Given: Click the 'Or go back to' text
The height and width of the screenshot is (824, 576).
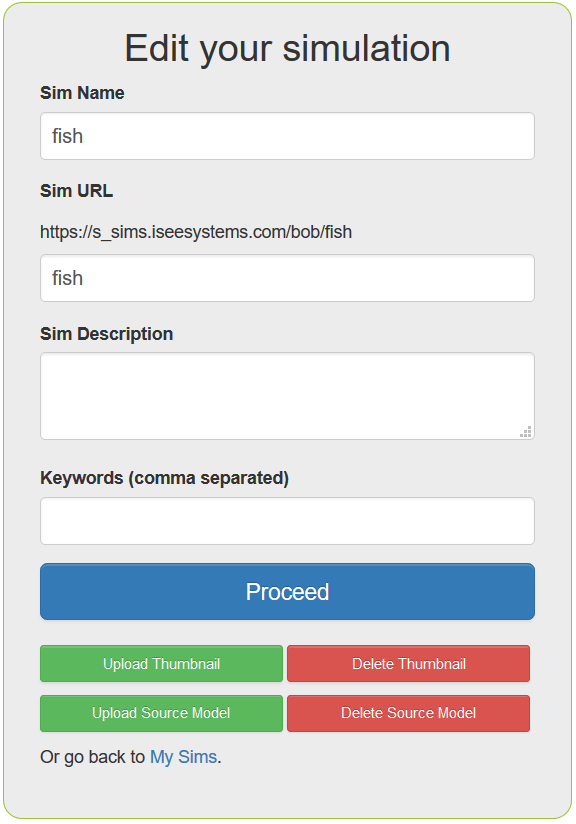Looking at the screenshot, I should point(92,757).
